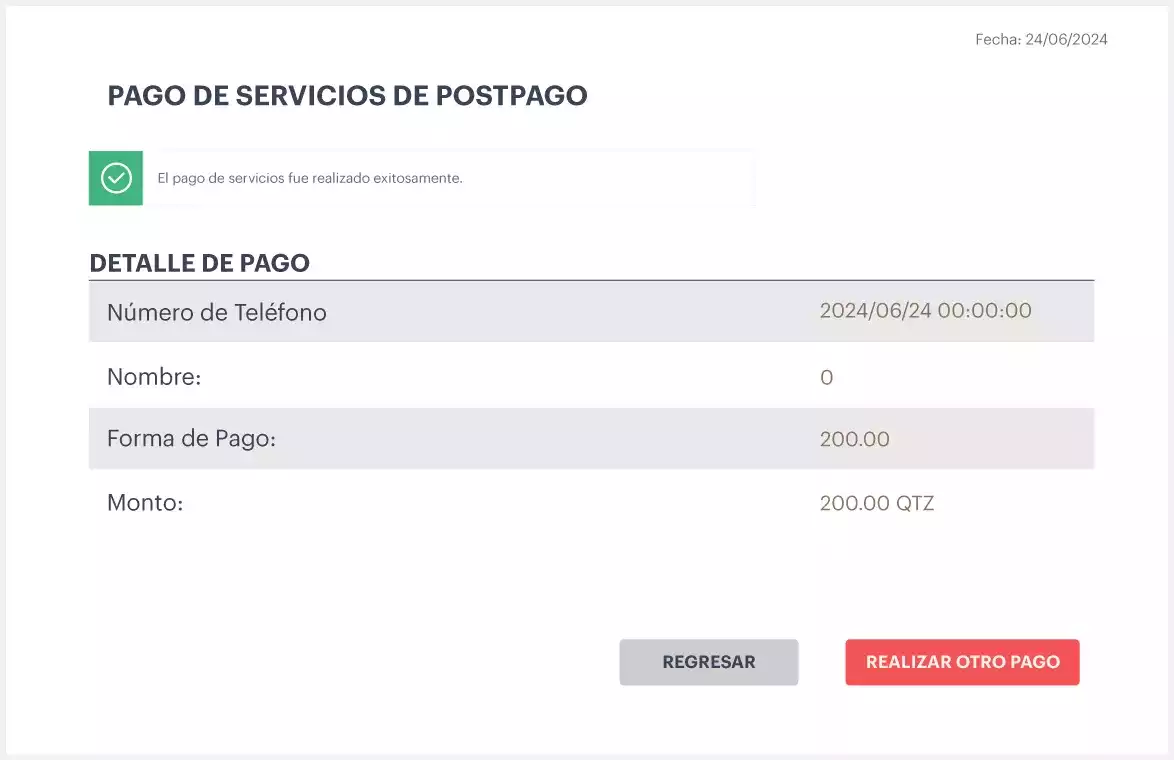
Task: Click the QTZ currency code
Action: point(915,503)
